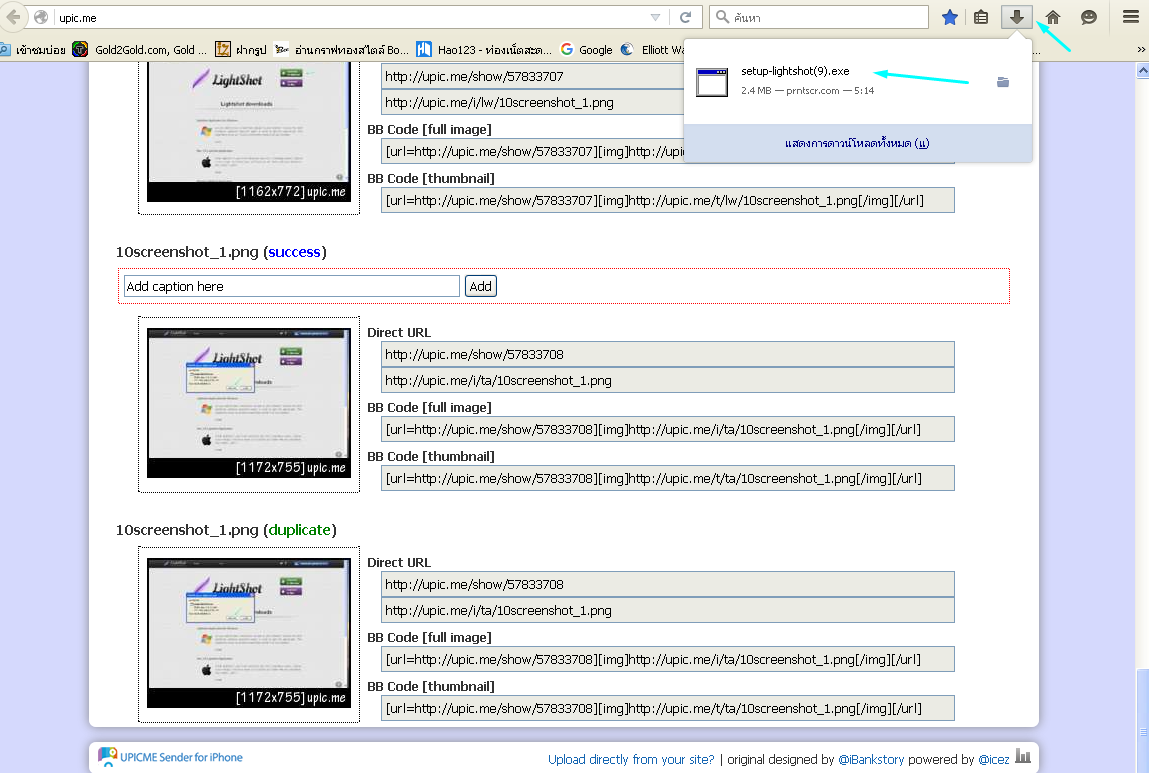Click the search box magnifier icon
Screen dimensions: 1149x773
(x=723, y=17)
